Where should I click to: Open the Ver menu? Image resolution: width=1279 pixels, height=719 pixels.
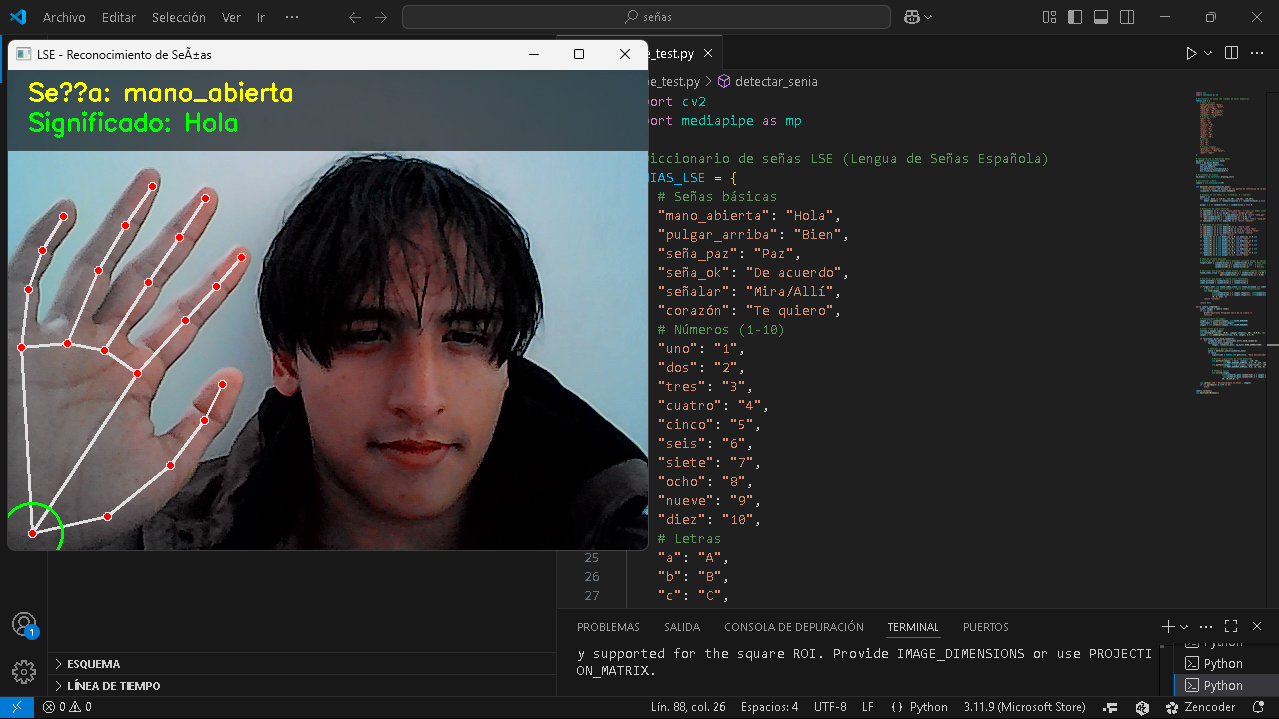pos(231,17)
